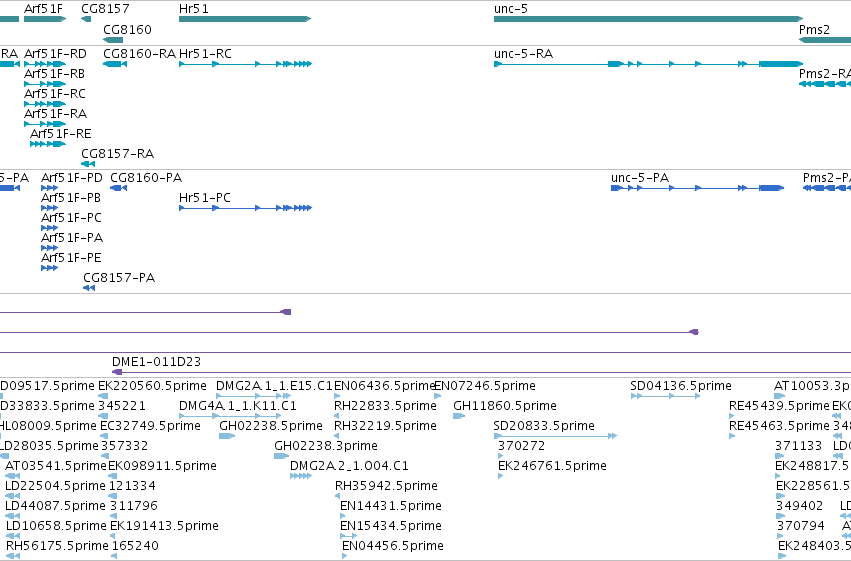Select protein Arf51F-PE
The image size is (851, 561).
49,268
